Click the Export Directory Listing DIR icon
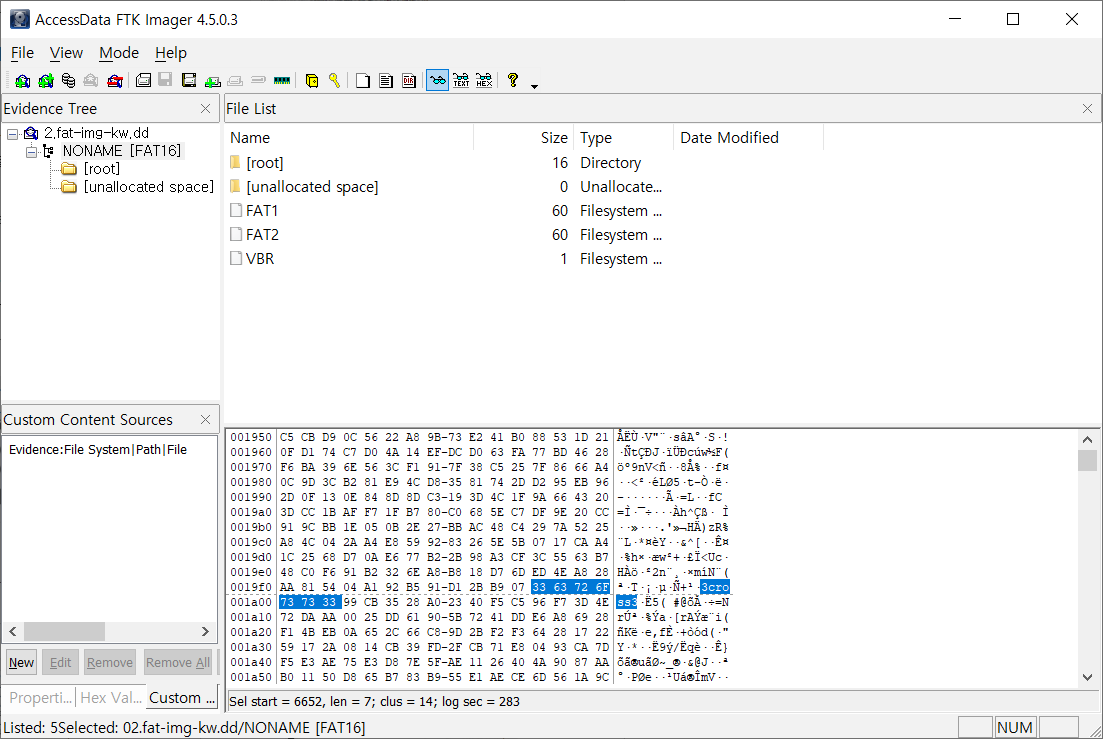 pyautogui.click(x=409, y=81)
